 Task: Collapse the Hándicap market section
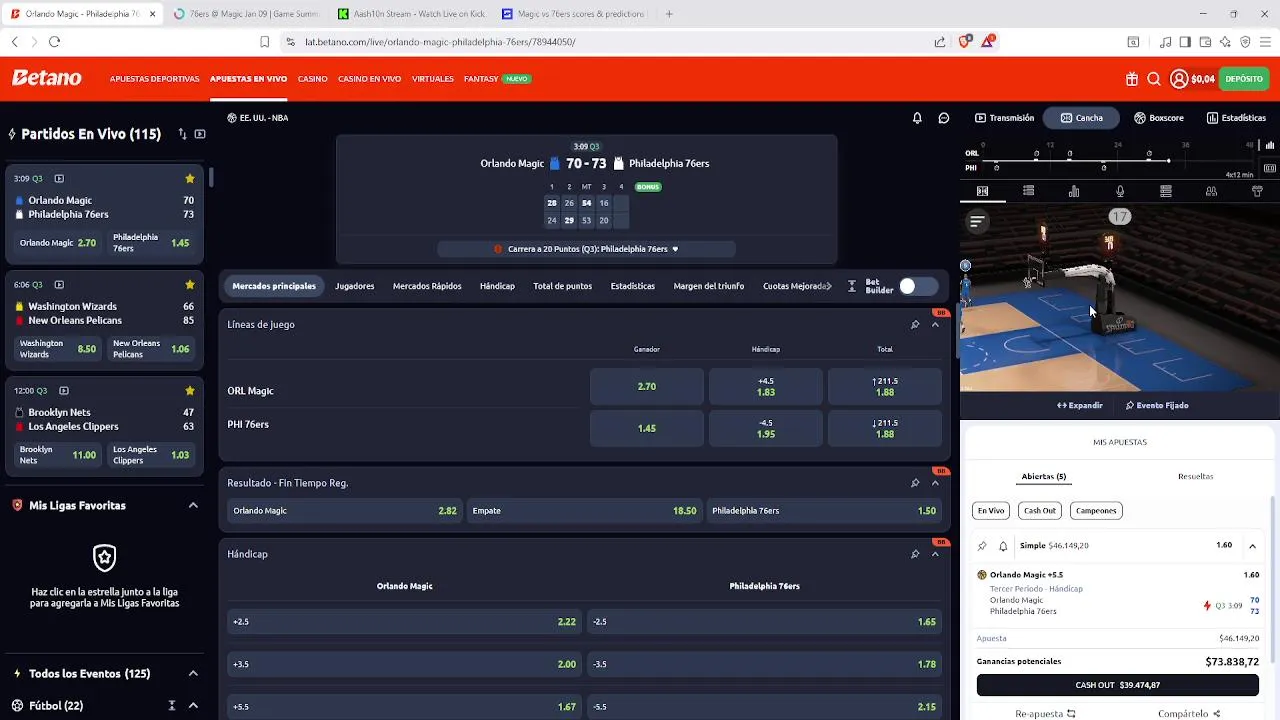[935, 554]
